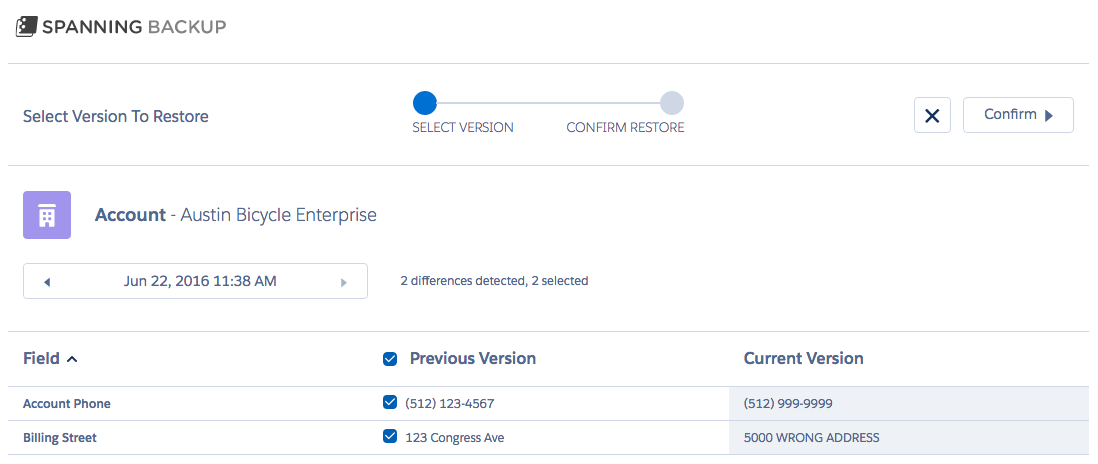Click the purple Account building icon
Viewport: 1098px width, 464px height.
47,215
